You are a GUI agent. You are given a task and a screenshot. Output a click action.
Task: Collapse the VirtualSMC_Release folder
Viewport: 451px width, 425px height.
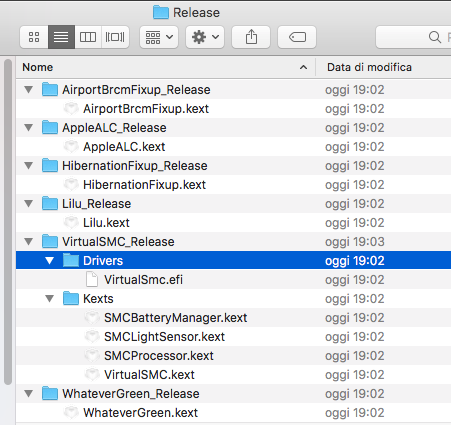tap(29, 242)
